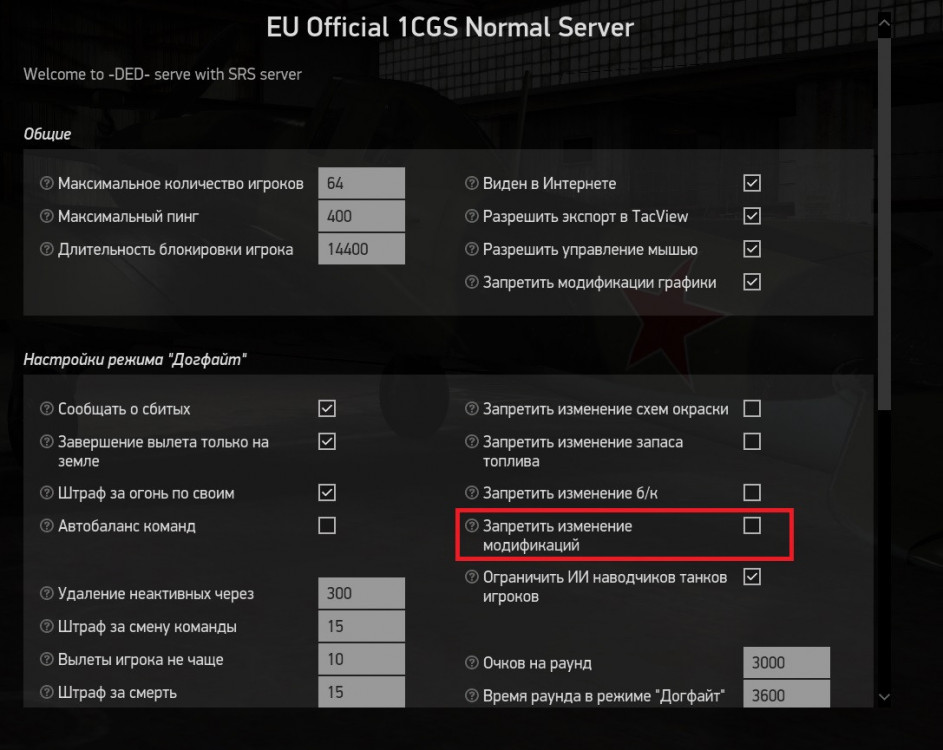Click the max players field showing 64
Image resolution: width=943 pixels, height=750 pixels.
pos(361,183)
